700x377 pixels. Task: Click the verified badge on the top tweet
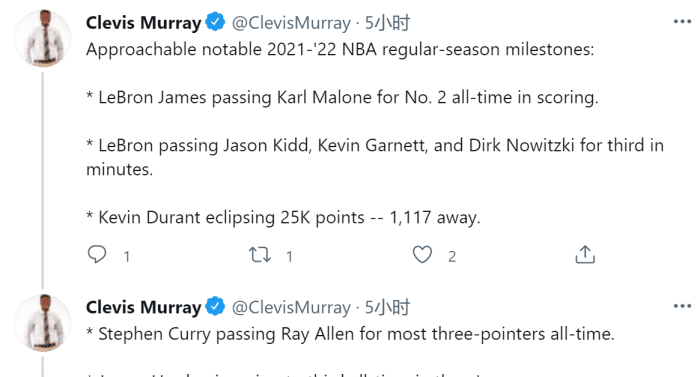[216, 22]
